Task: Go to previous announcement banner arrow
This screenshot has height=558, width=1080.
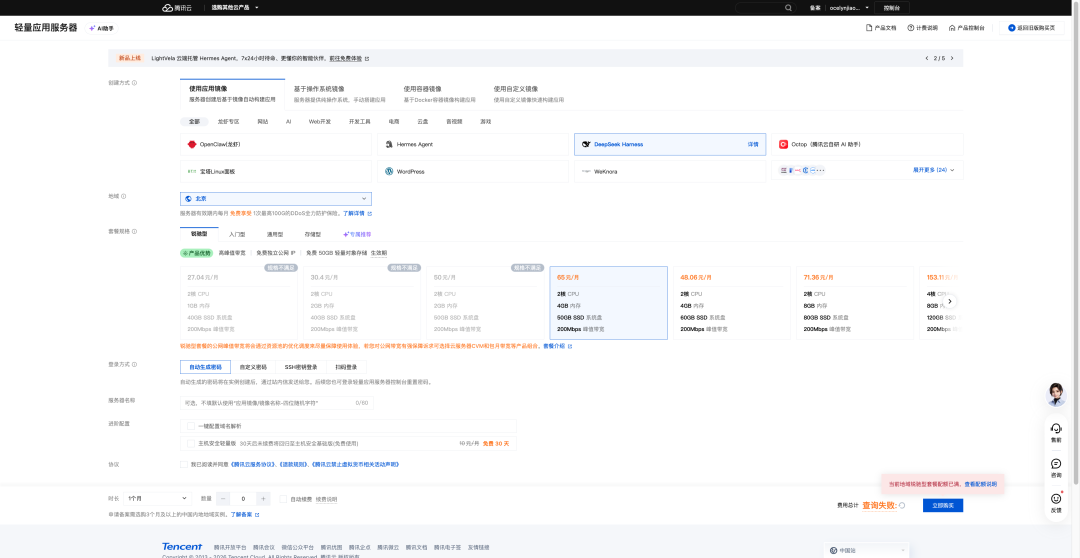Action: click(x=926, y=59)
